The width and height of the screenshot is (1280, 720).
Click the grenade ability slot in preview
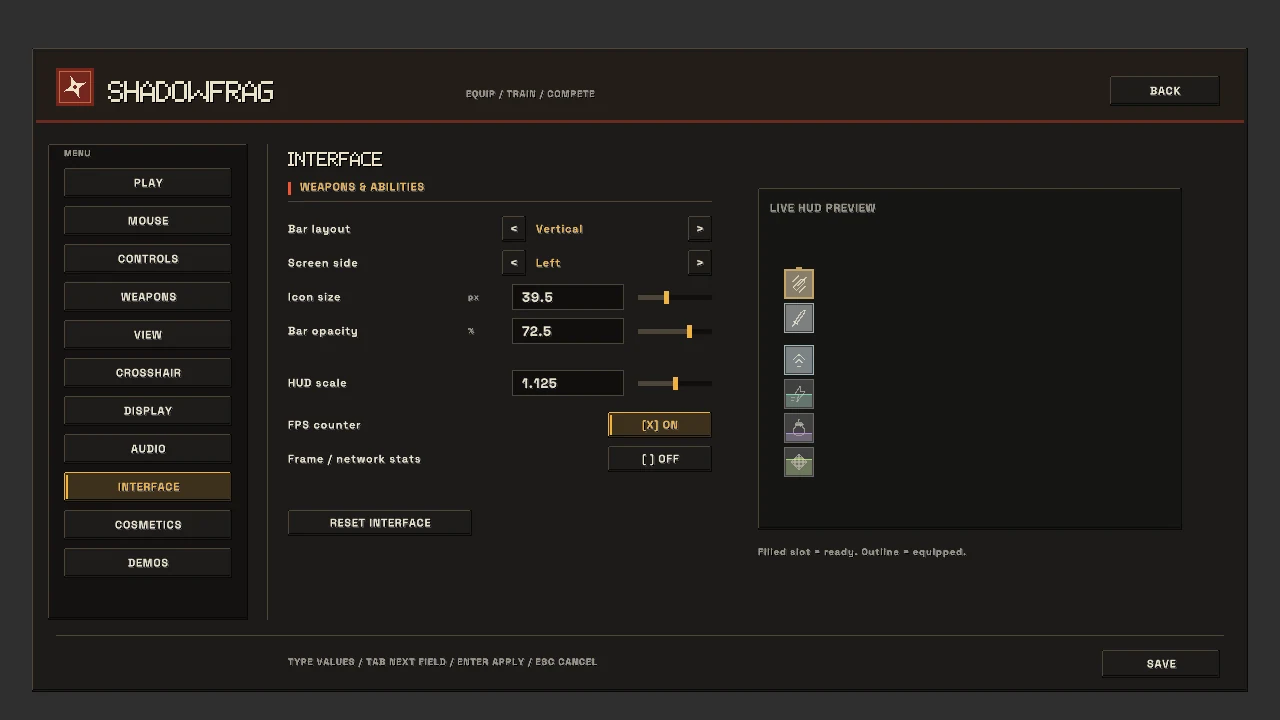pos(799,428)
